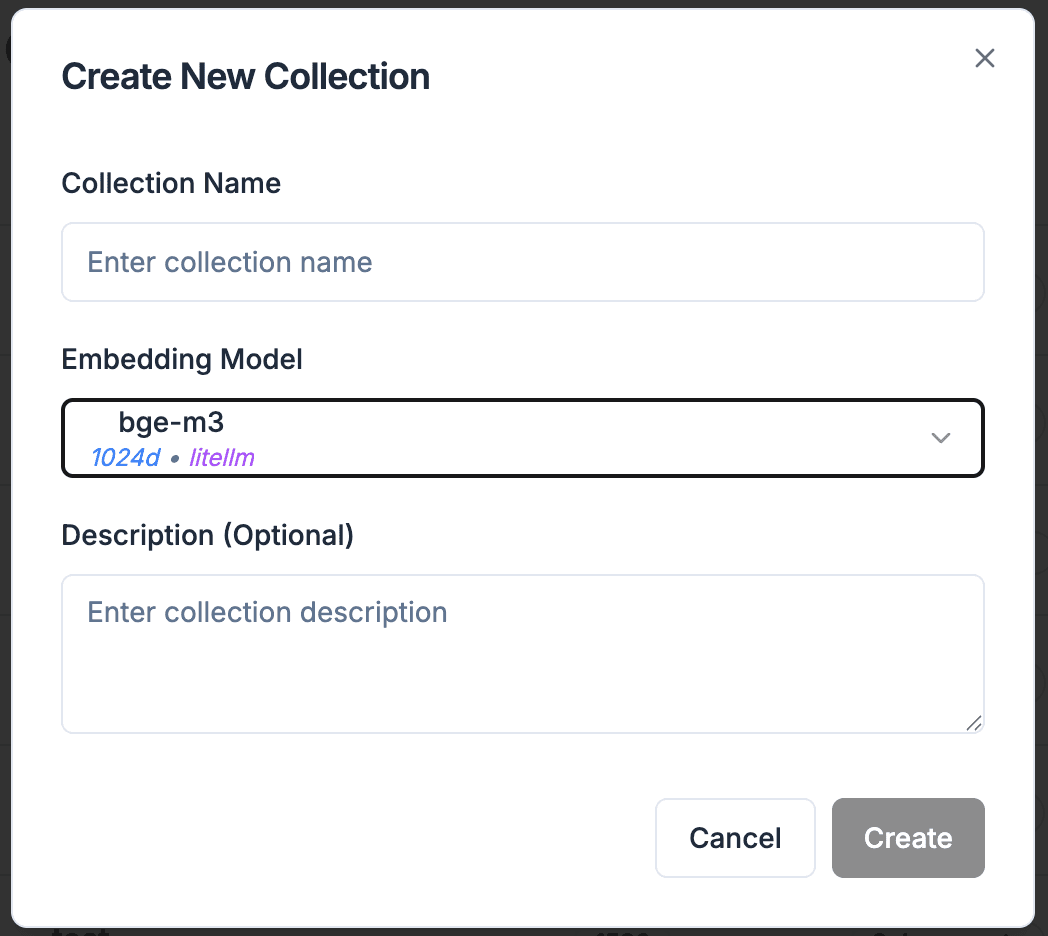Click the "Enter collection name" placeholder
This screenshot has height=936, width=1048.
click(x=230, y=262)
